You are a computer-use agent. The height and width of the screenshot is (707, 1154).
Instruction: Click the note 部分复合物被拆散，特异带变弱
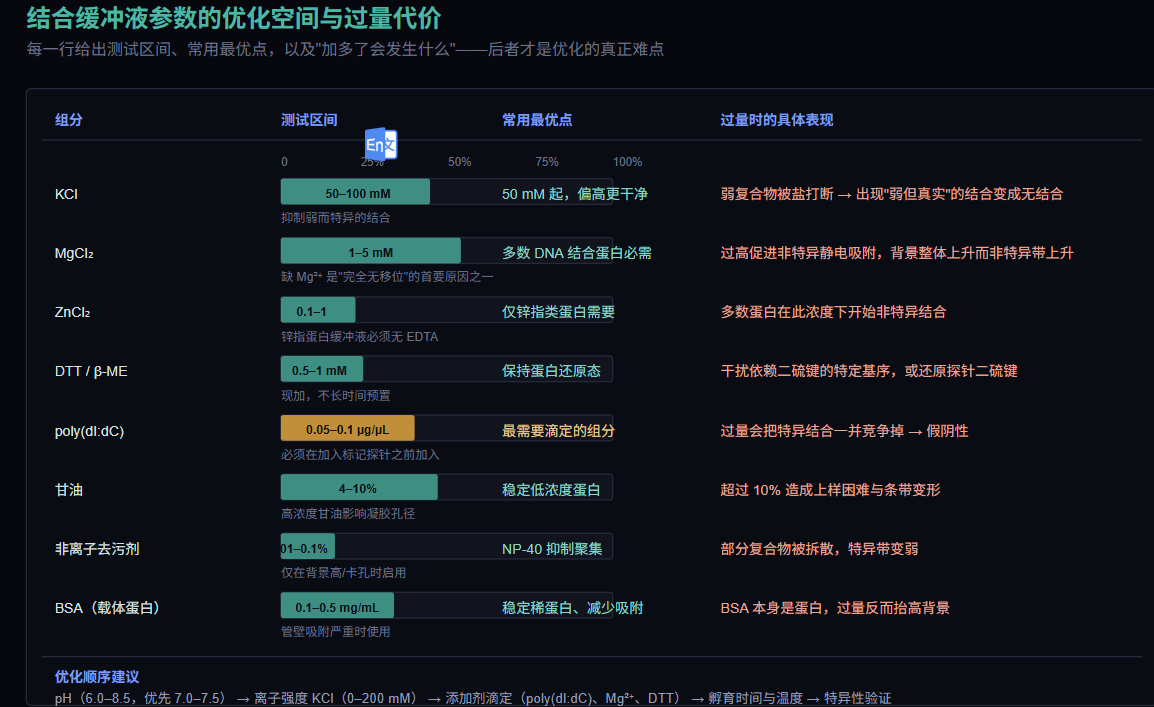click(x=819, y=549)
